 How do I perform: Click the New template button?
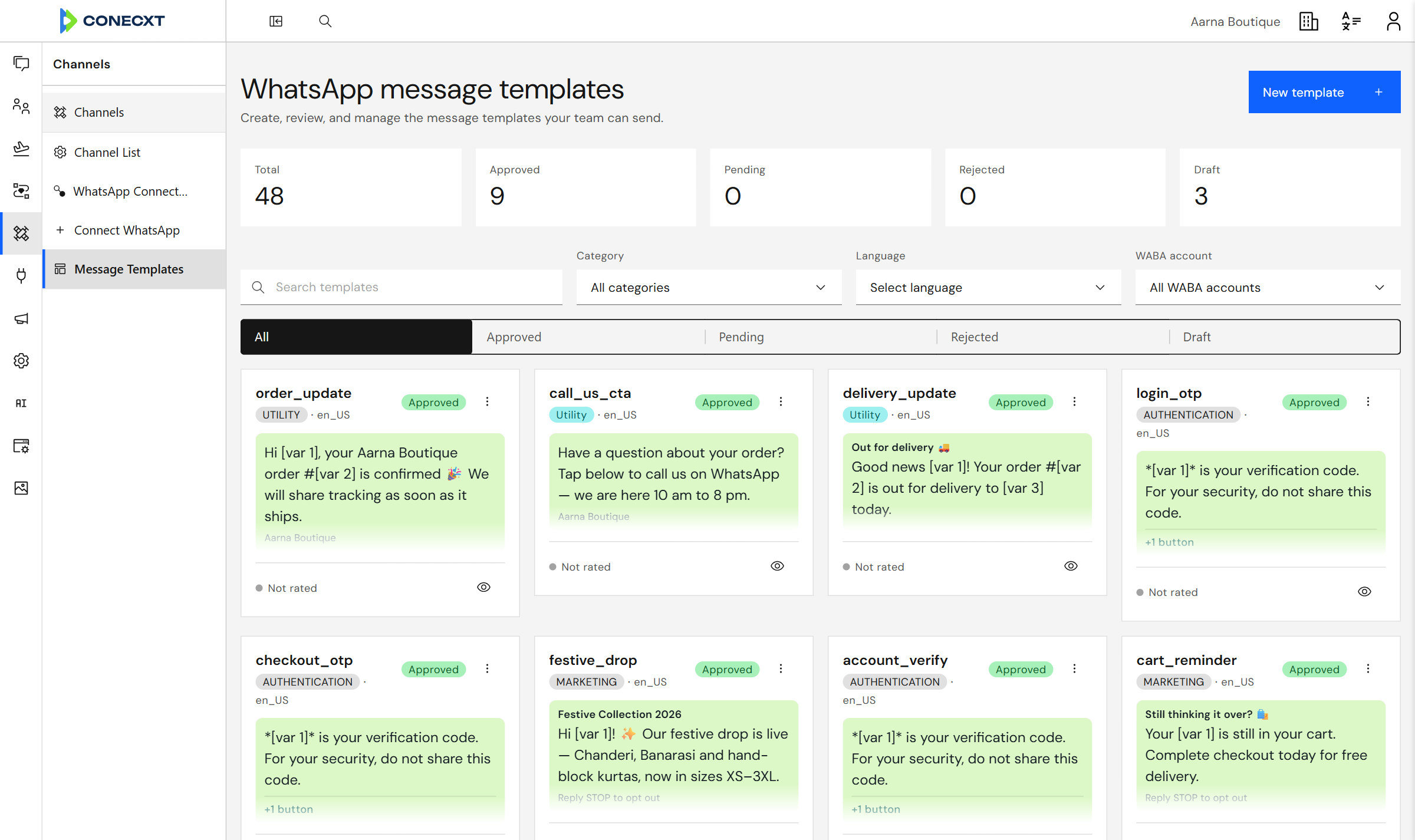(1324, 92)
